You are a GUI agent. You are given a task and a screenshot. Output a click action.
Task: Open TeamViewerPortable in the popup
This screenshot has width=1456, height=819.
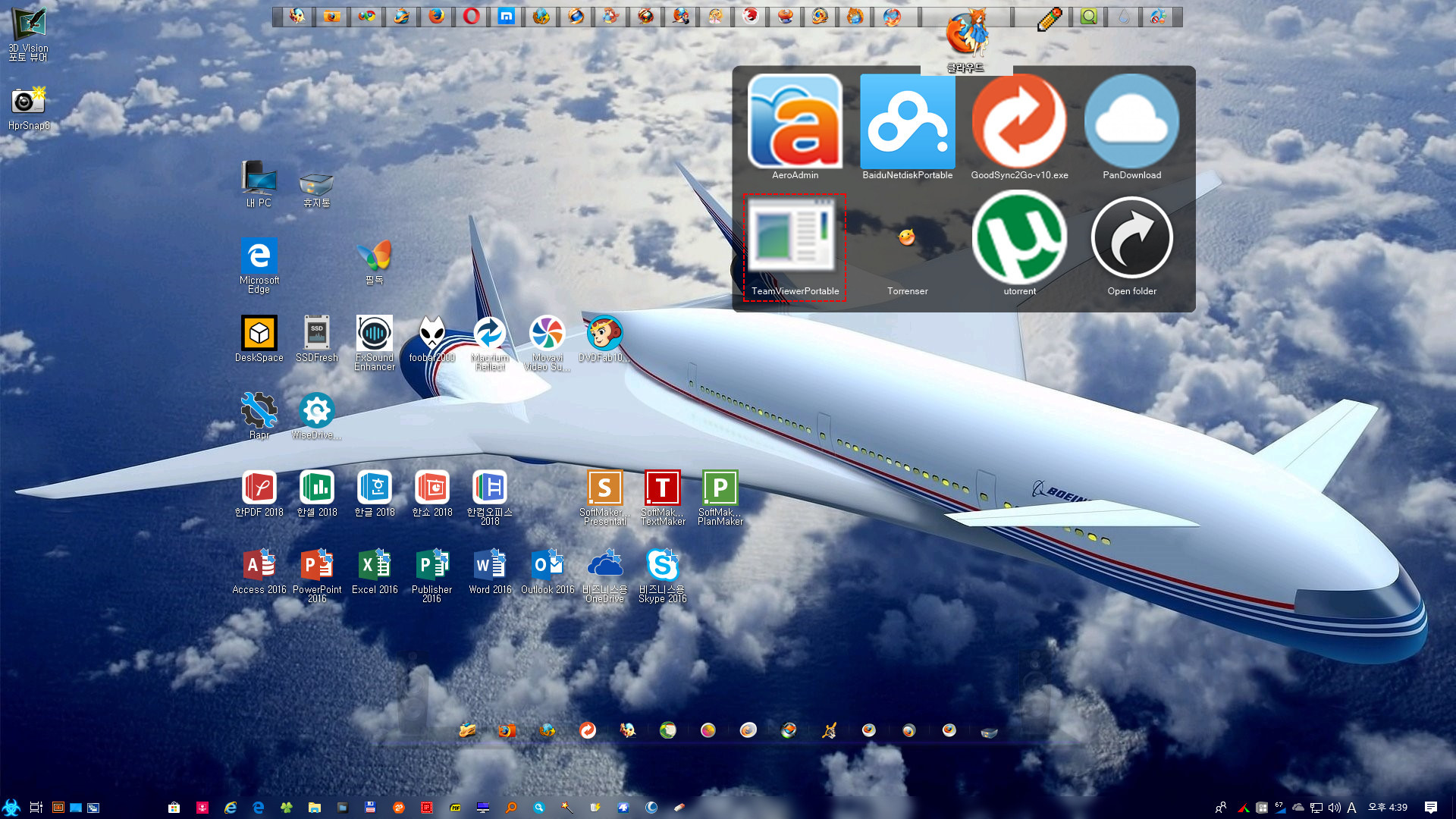tap(795, 247)
